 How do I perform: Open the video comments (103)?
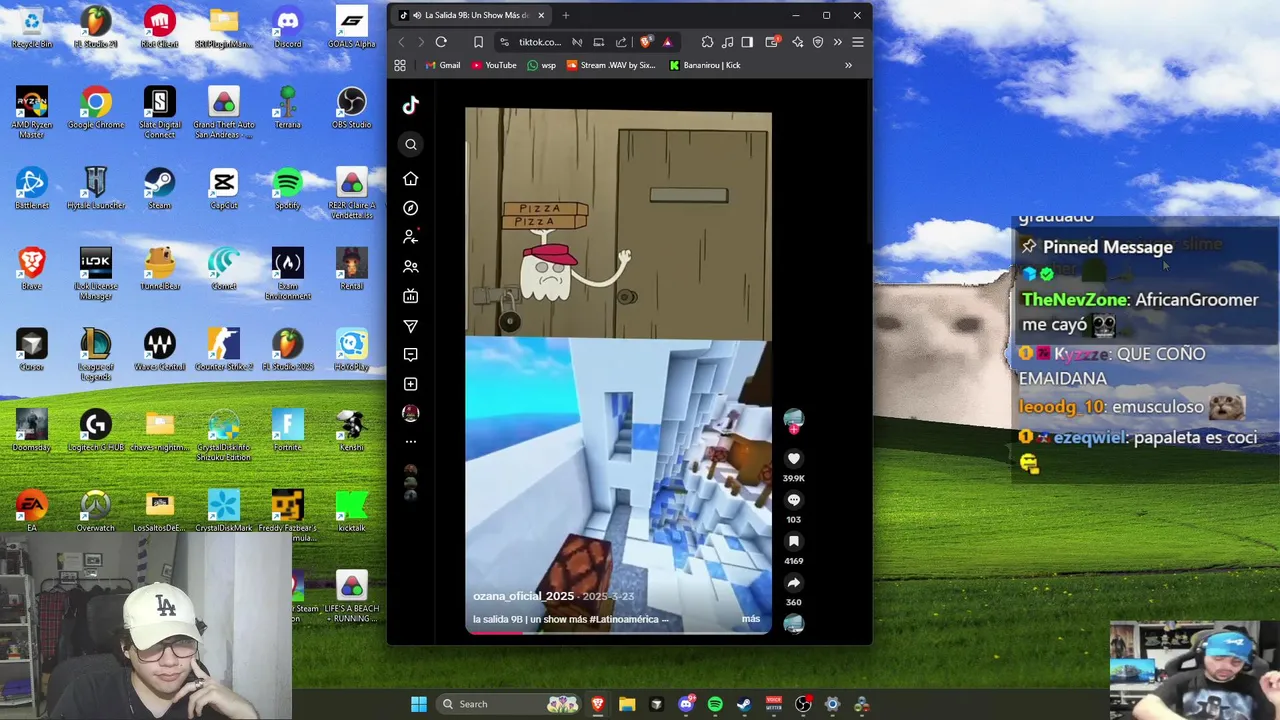tap(794, 500)
